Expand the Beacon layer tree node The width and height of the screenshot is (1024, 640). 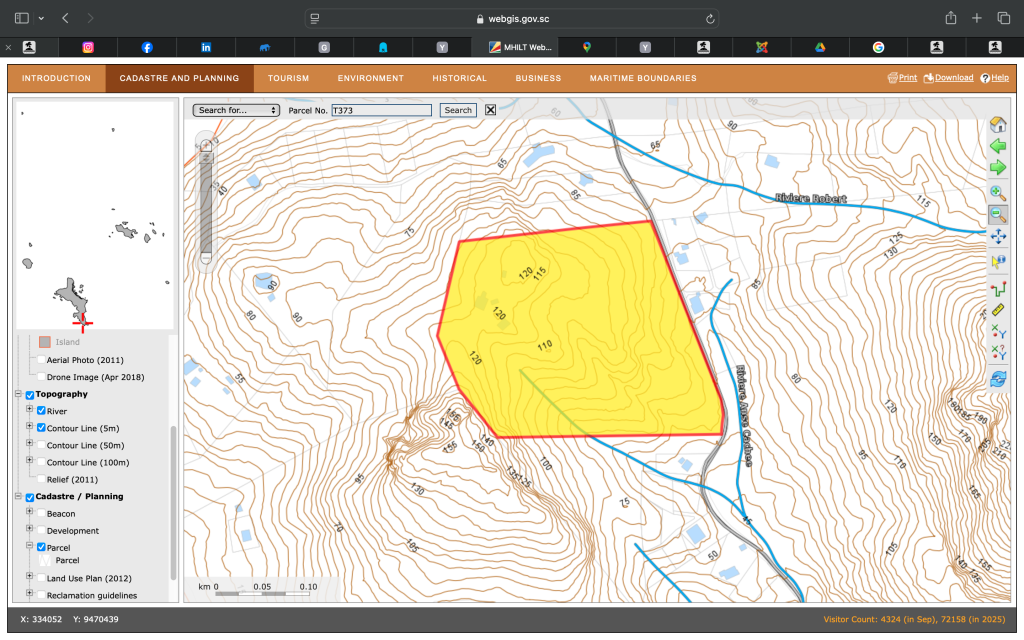click(30, 513)
